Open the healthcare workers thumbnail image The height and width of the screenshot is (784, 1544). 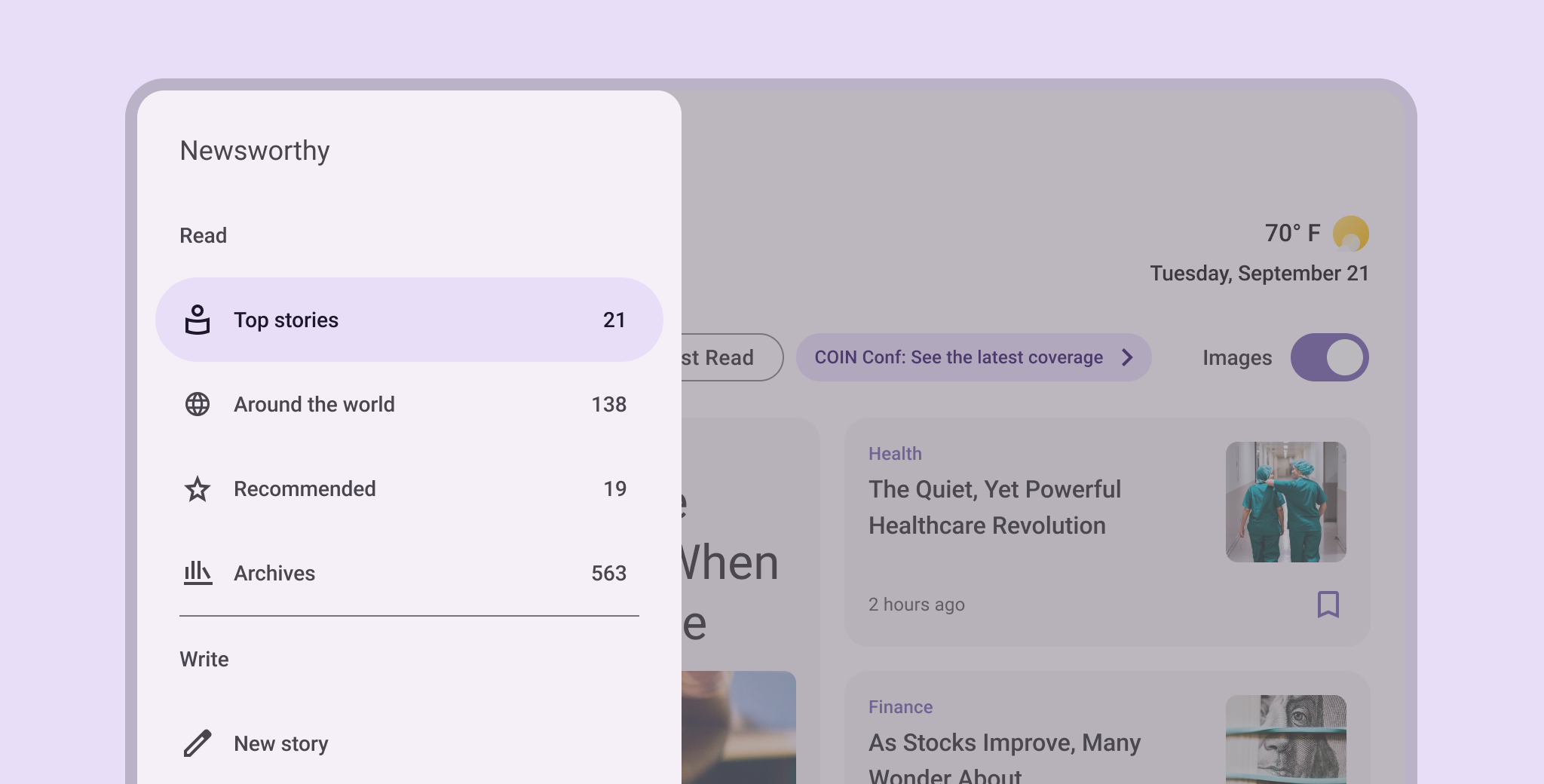click(1285, 502)
